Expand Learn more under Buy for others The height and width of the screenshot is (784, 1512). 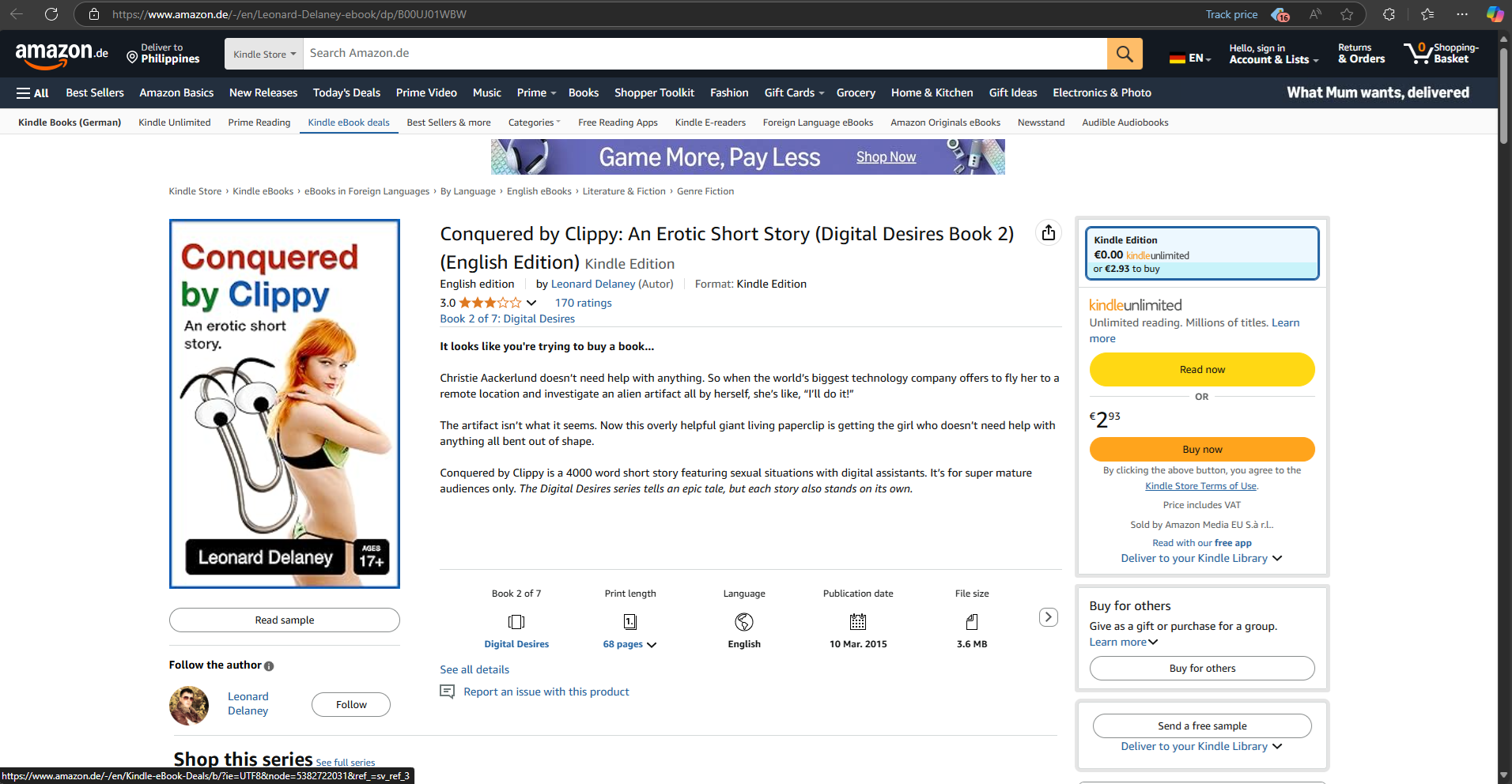coord(1124,642)
